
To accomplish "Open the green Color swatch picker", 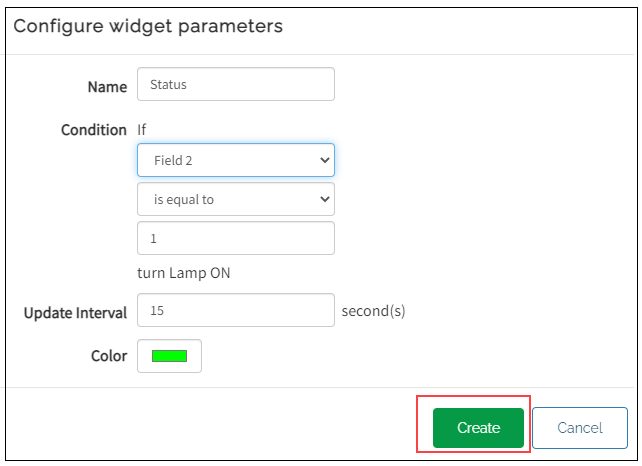I will [169, 356].
